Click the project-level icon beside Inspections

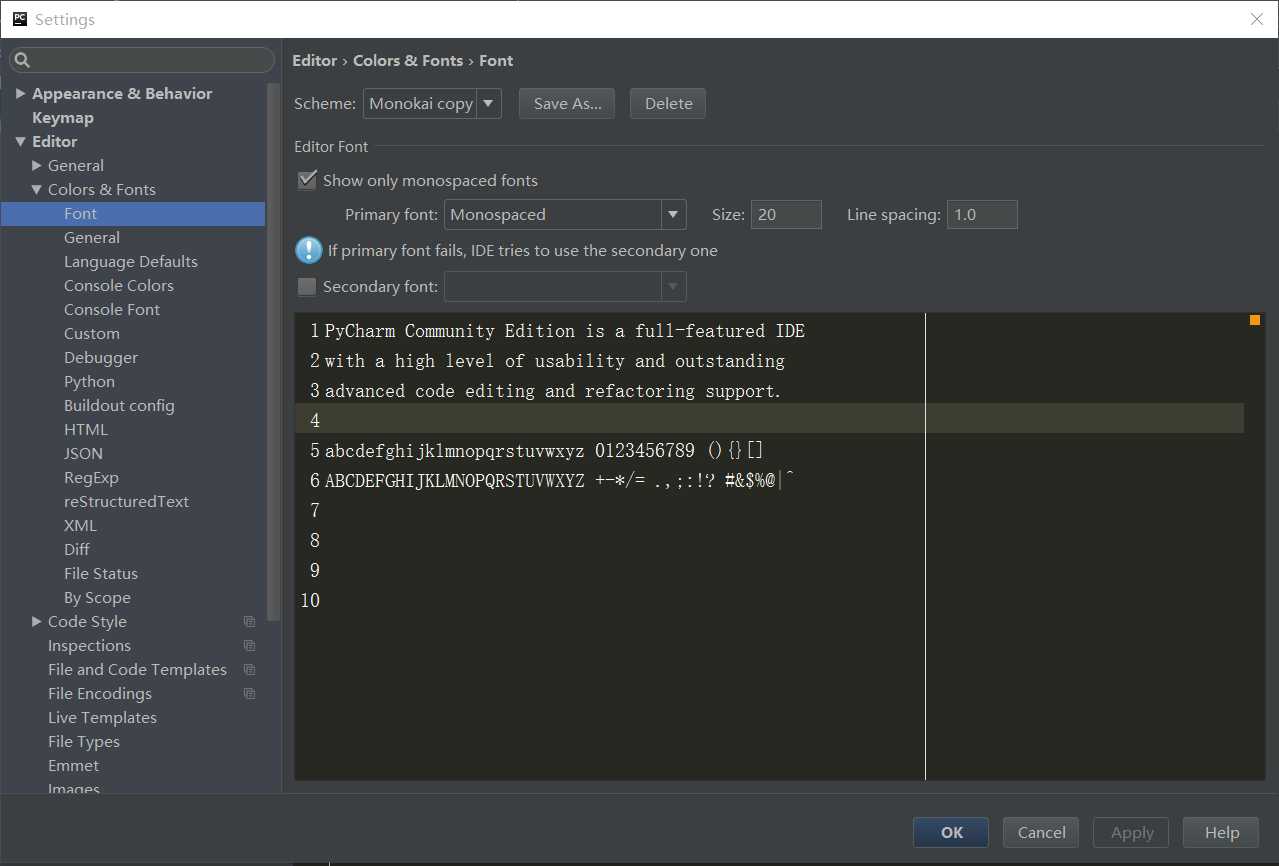pos(249,646)
